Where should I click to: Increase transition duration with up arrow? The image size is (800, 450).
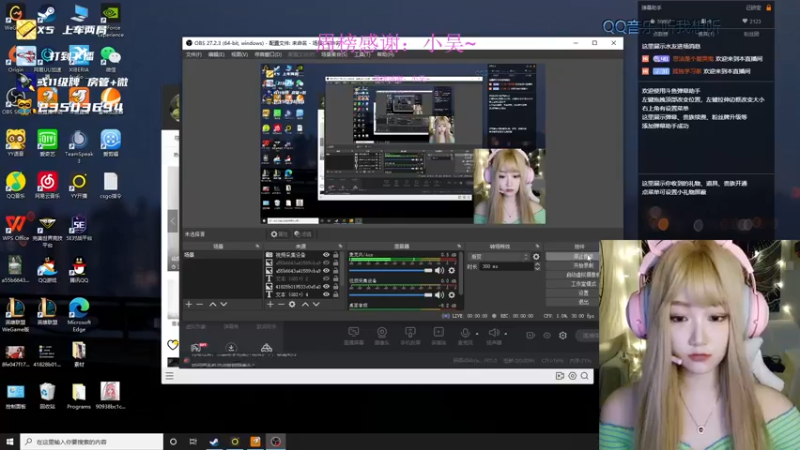click(x=537, y=264)
